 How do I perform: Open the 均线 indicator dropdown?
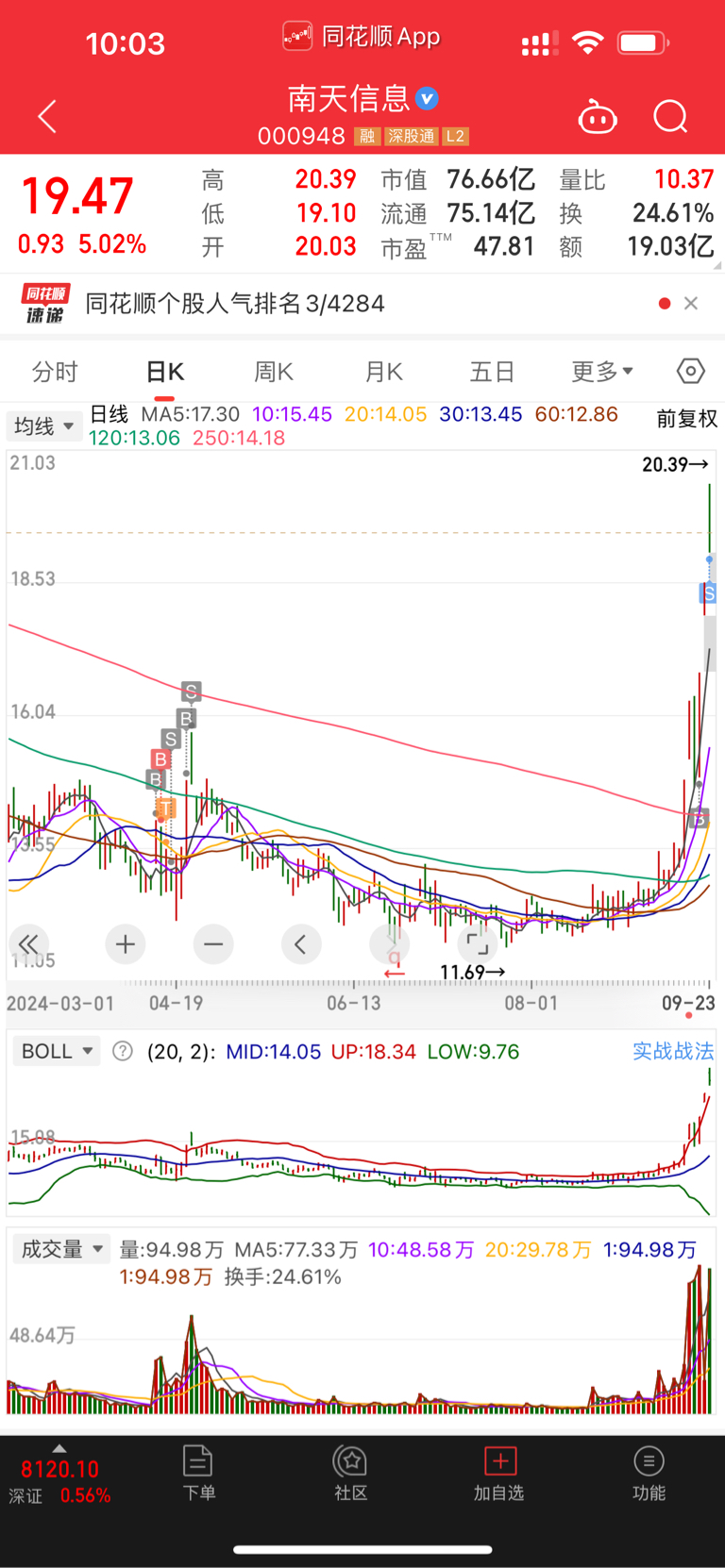tap(43, 426)
